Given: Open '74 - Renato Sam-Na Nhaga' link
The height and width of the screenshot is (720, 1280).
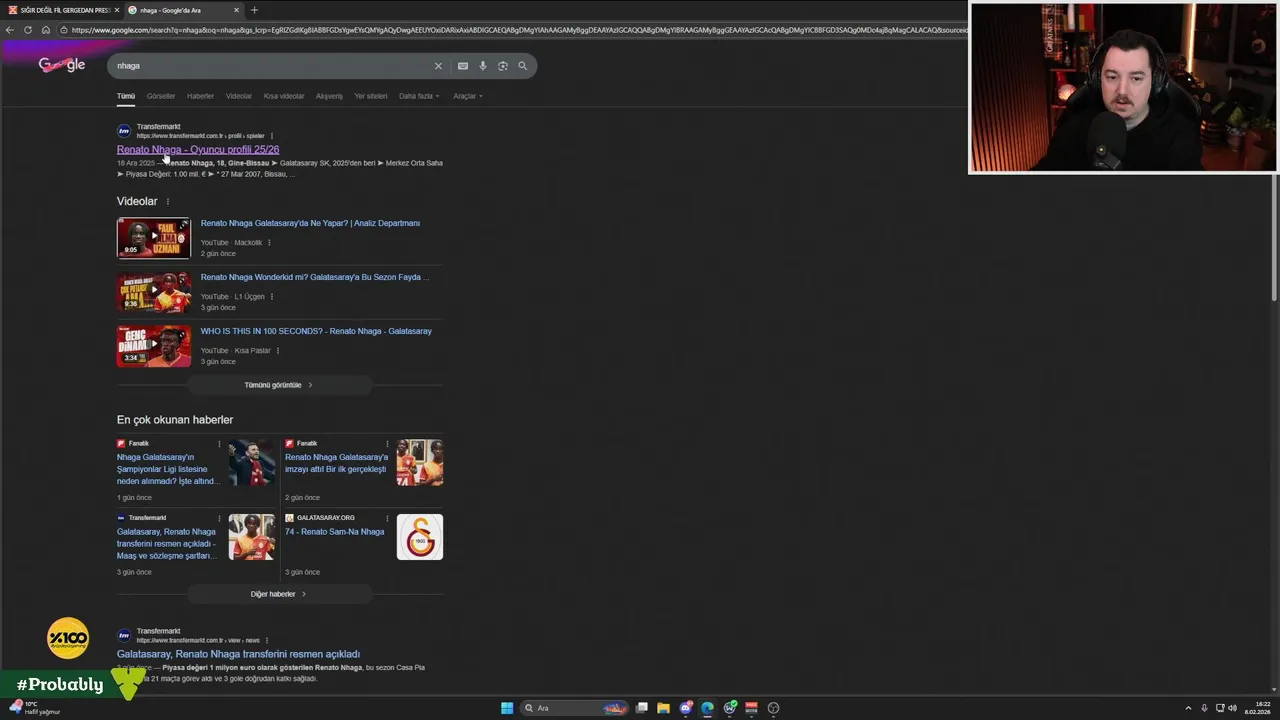Looking at the screenshot, I should (x=334, y=532).
